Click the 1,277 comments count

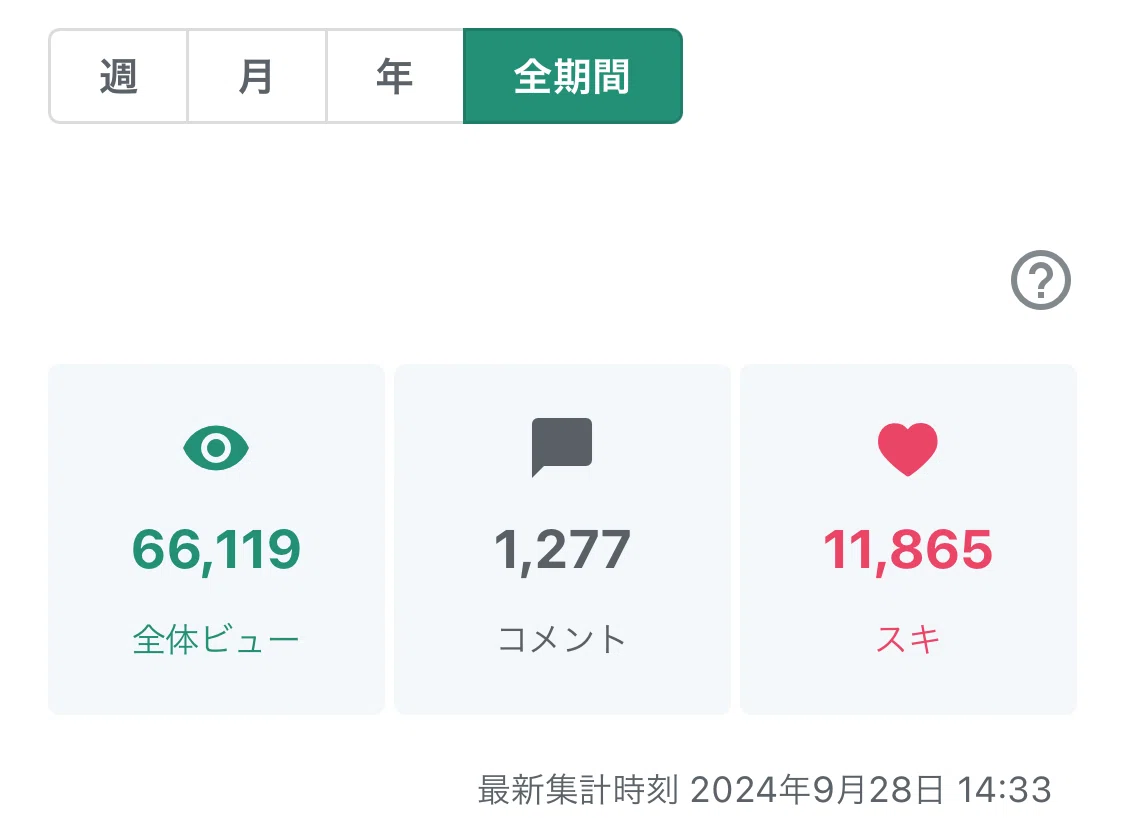[x=562, y=550]
